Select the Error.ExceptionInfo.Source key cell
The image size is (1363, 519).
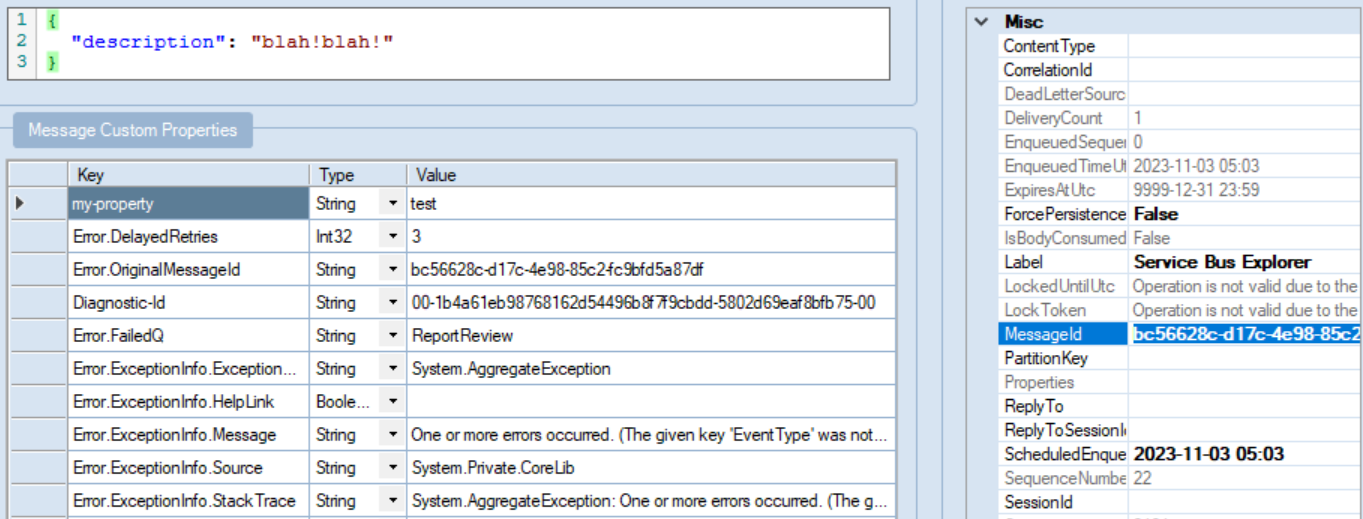188,467
